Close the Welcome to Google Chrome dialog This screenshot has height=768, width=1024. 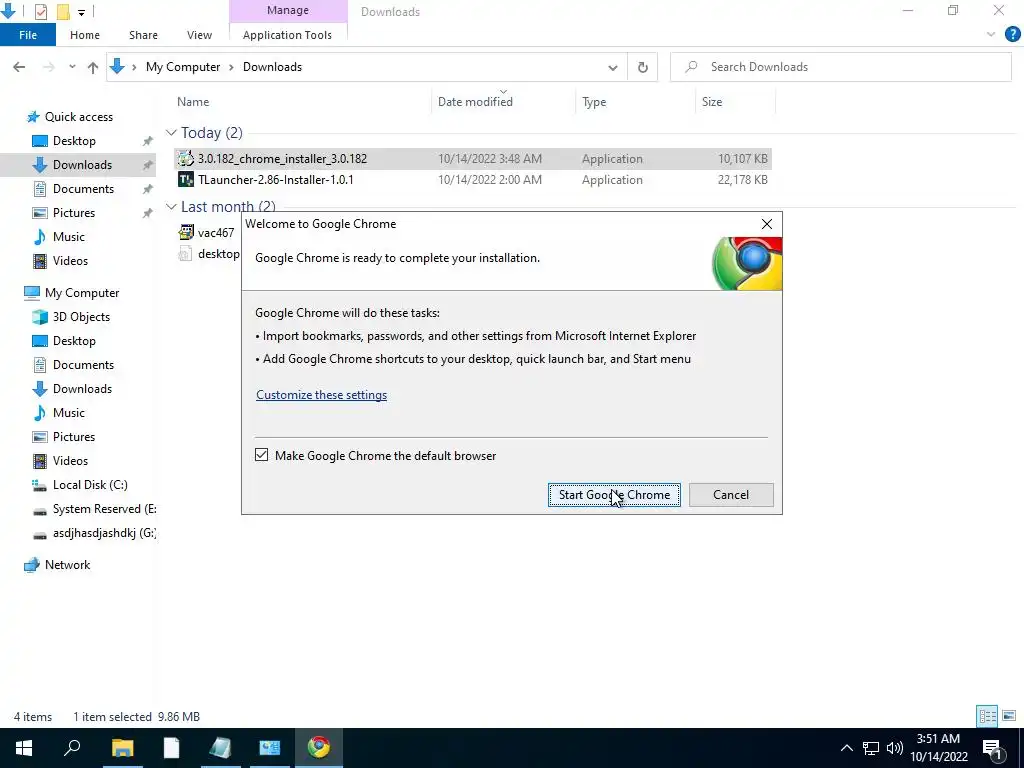(x=767, y=224)
